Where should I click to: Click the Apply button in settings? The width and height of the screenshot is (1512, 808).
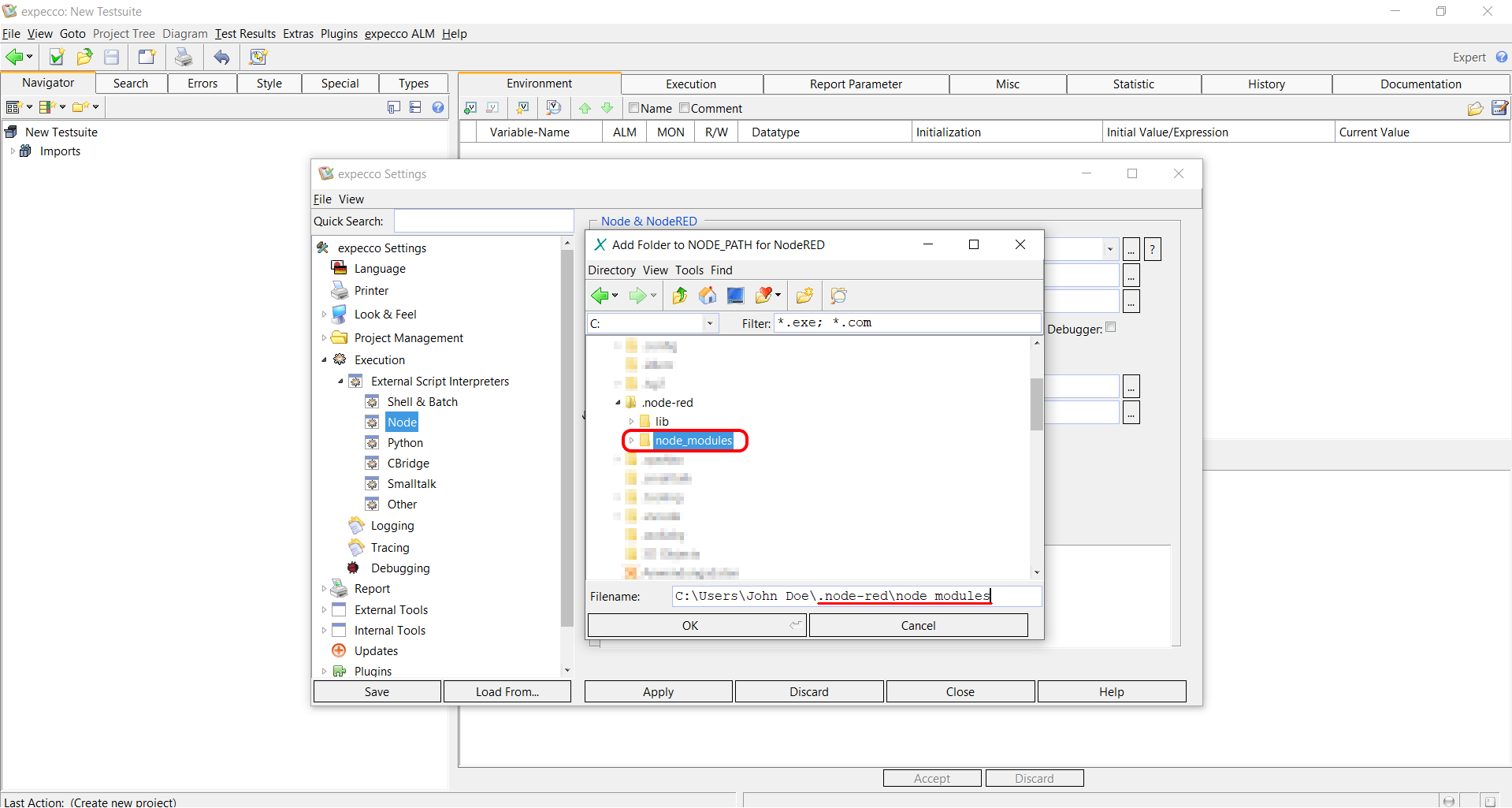[x=658, y=691]
